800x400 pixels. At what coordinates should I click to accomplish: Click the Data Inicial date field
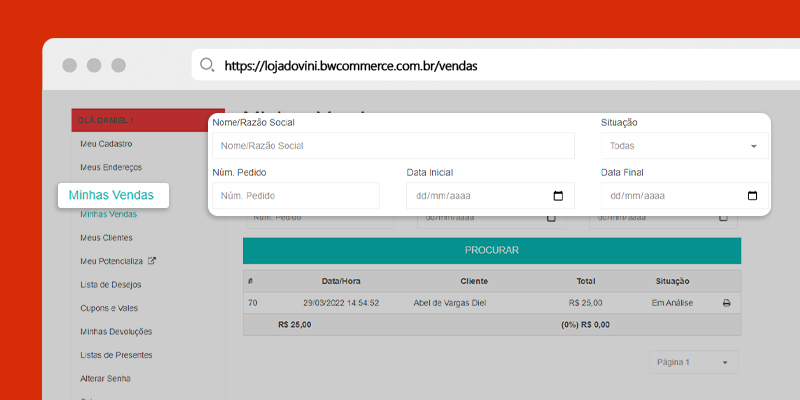click(490, 196)
